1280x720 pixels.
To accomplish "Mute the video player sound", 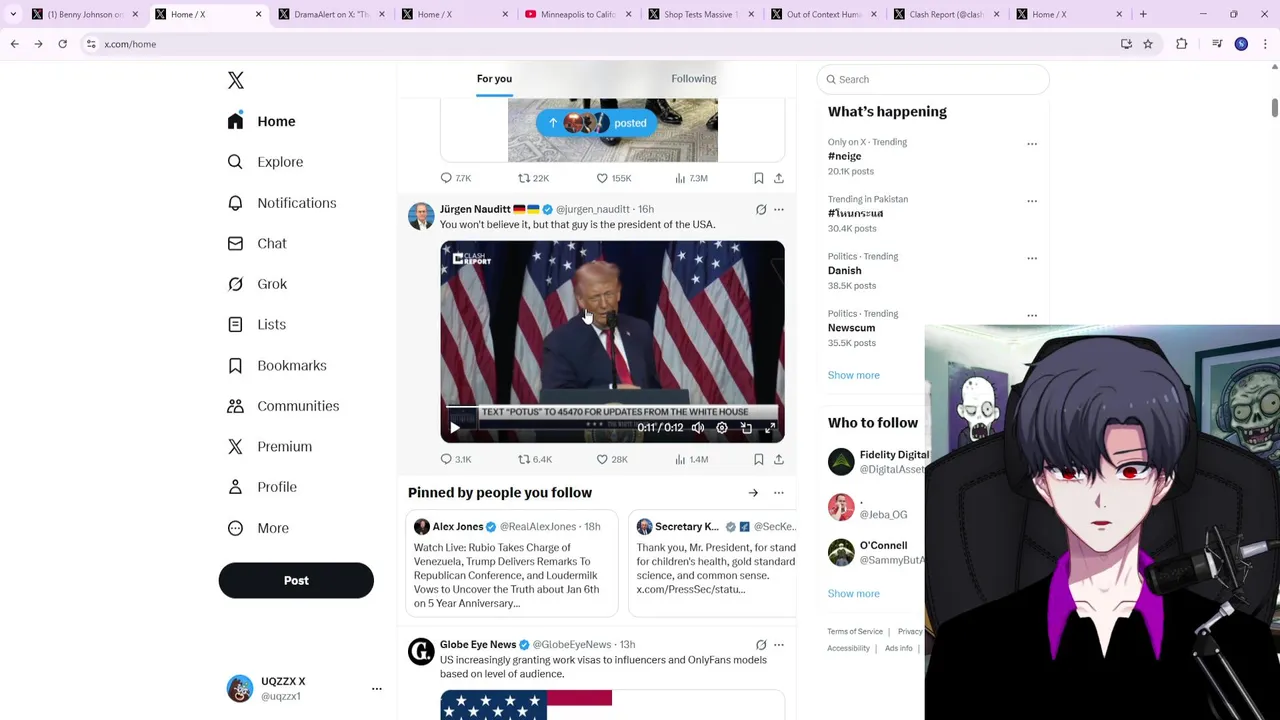I will [698, 428].
